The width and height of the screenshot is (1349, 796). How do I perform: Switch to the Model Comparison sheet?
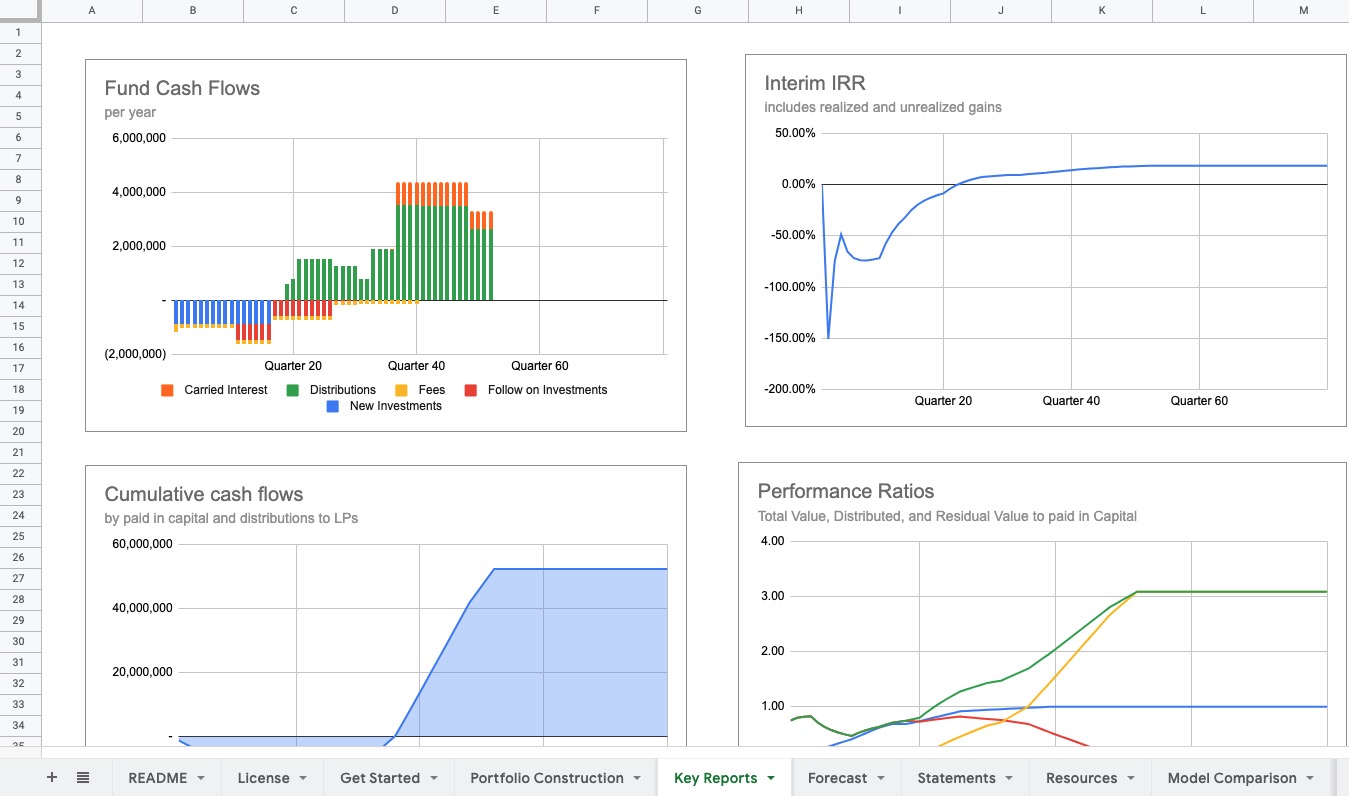click(x=1231, y=777)
